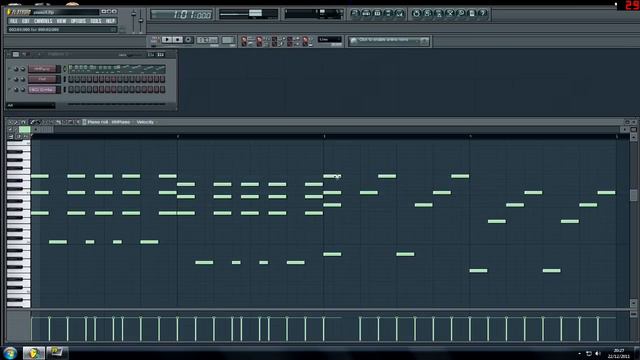Viewport: 640px width, 360px height.
Task: Stop playback with the stop button
Action: point(178,40)
